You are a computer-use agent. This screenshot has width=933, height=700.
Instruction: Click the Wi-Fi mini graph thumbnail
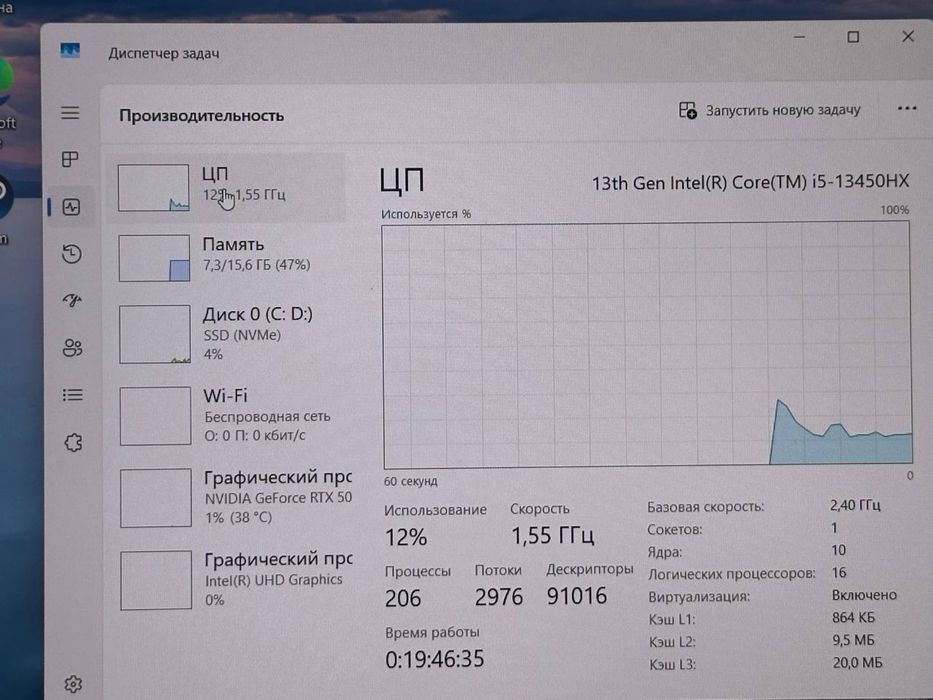[155, 415]
